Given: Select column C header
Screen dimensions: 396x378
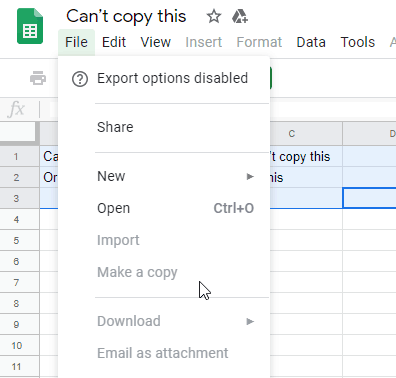Looking at the screenshot, I should (306, 134).
